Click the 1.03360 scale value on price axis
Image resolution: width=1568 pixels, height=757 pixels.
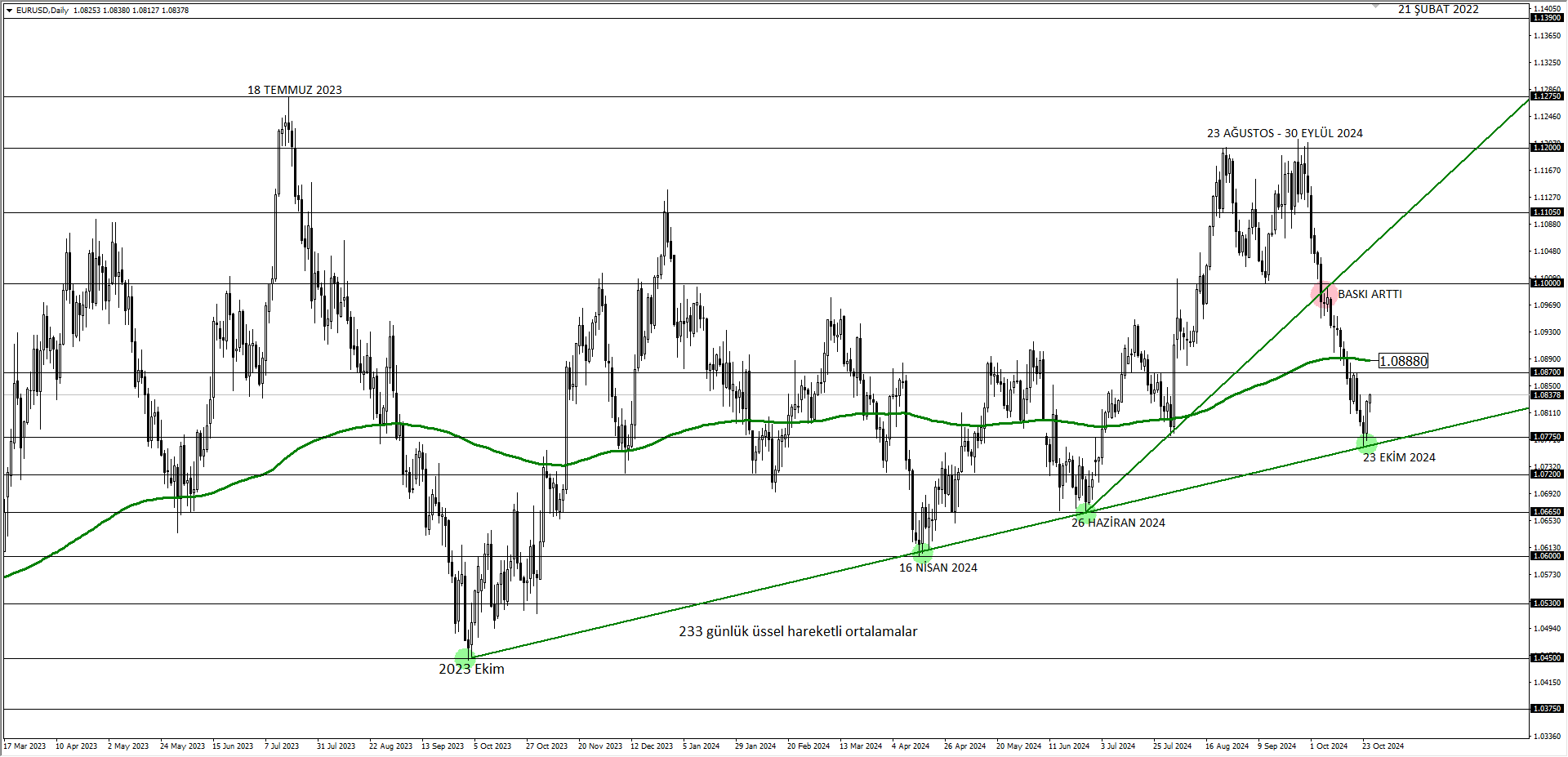click(x=1548, y=737)
